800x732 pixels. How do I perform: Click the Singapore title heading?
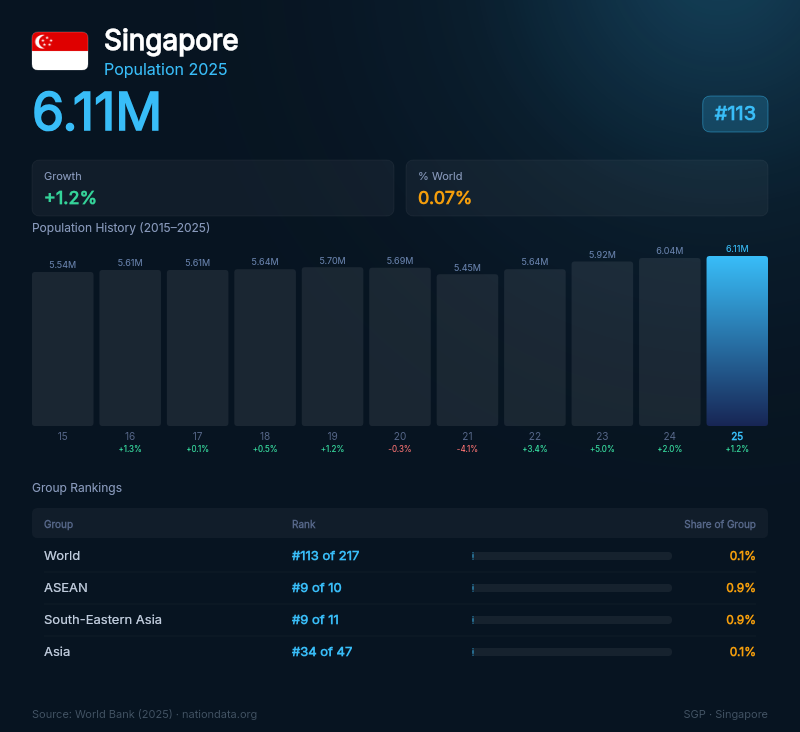click(171, 40)
